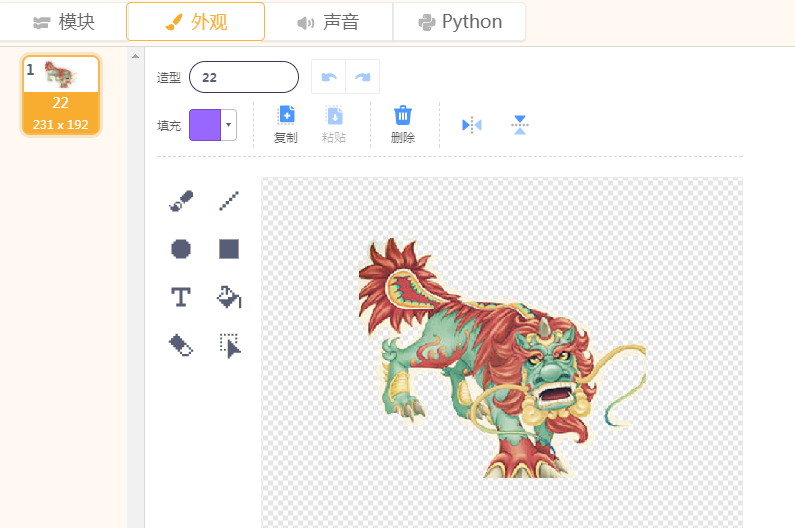
Task: Edit the costume name field 22
Action: [x=244, y=77]
